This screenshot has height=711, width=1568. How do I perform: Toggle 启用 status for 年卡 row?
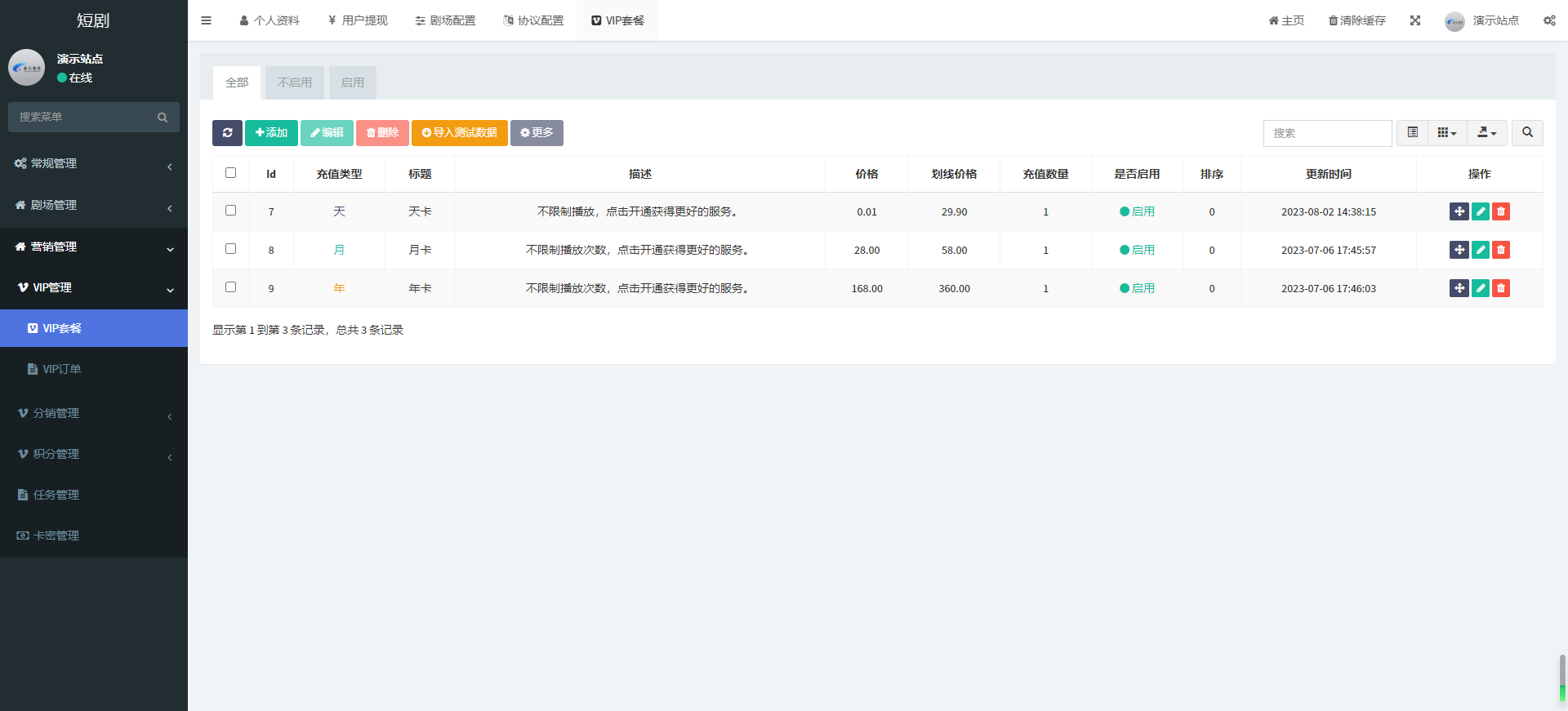[x=1137, y=288]
